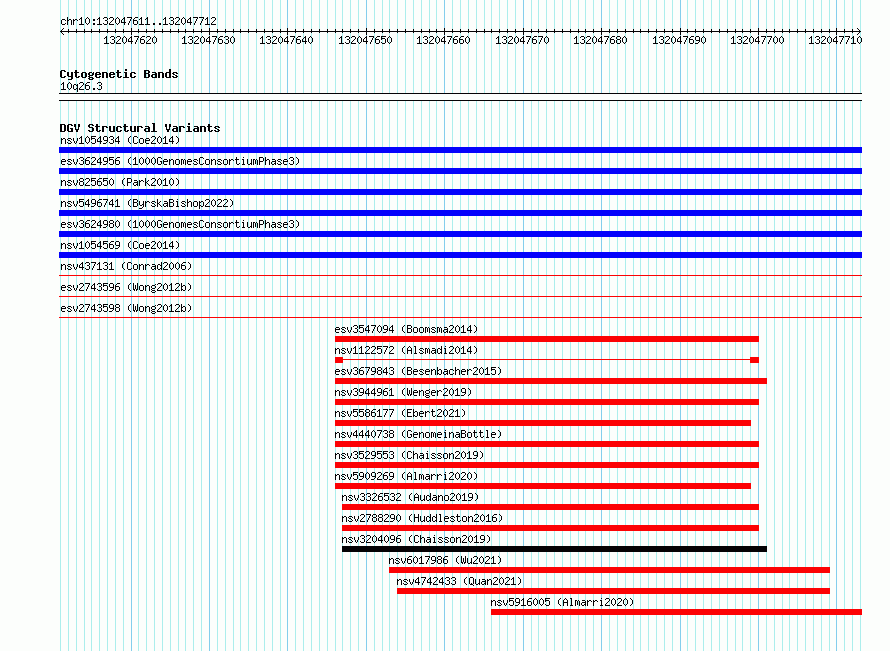The image size is (890, 651).
Task: Select the 10q26.3 band label
Action: pos(81,86)
